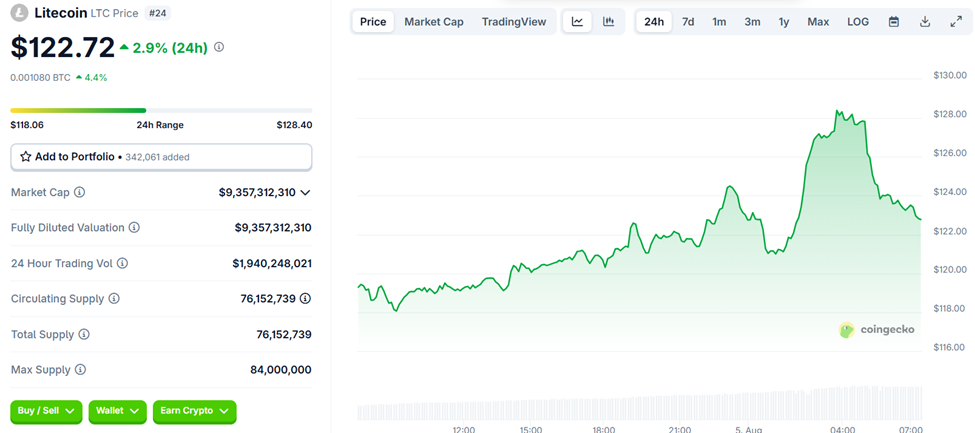Viewport: 975px width, 433px height.
Task: Select the 24h time range
Action: (654, 22)
